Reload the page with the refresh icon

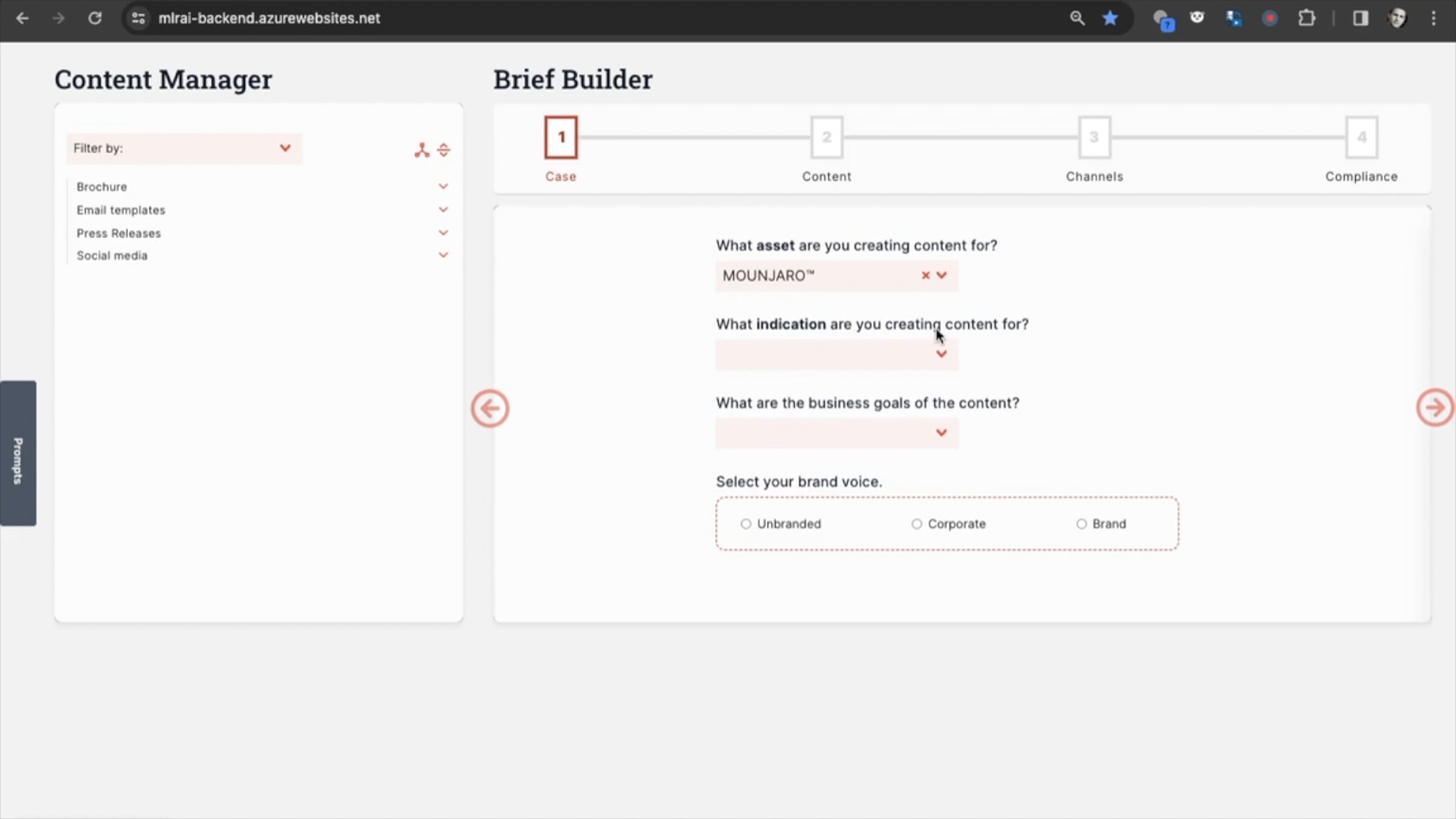(95, 18)
